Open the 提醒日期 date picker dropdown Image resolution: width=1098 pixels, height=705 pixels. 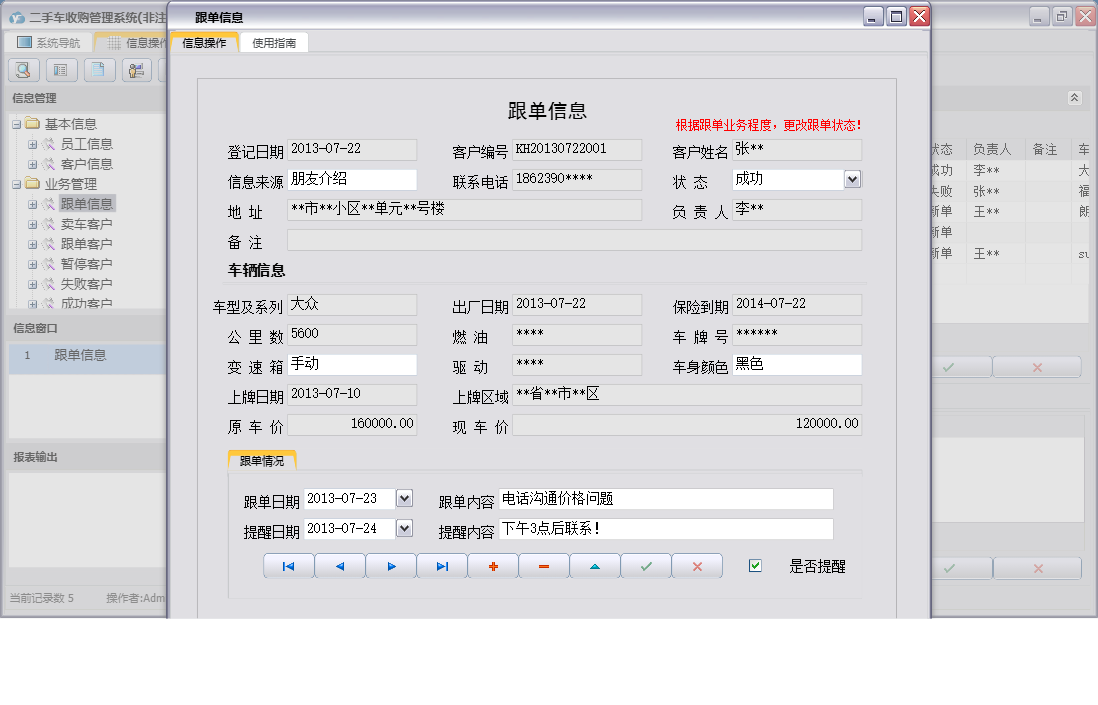tap(405, 528)
